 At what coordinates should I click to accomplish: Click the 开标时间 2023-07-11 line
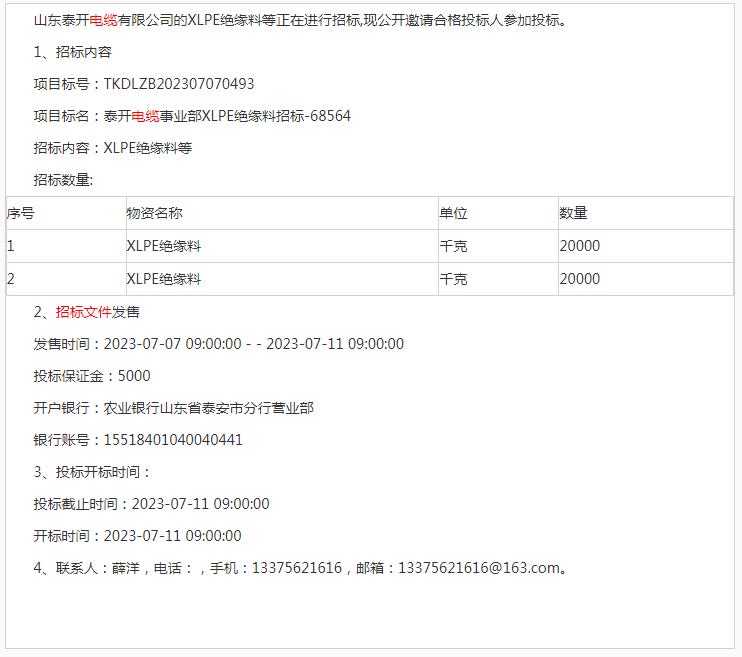(x=138, y=536)
